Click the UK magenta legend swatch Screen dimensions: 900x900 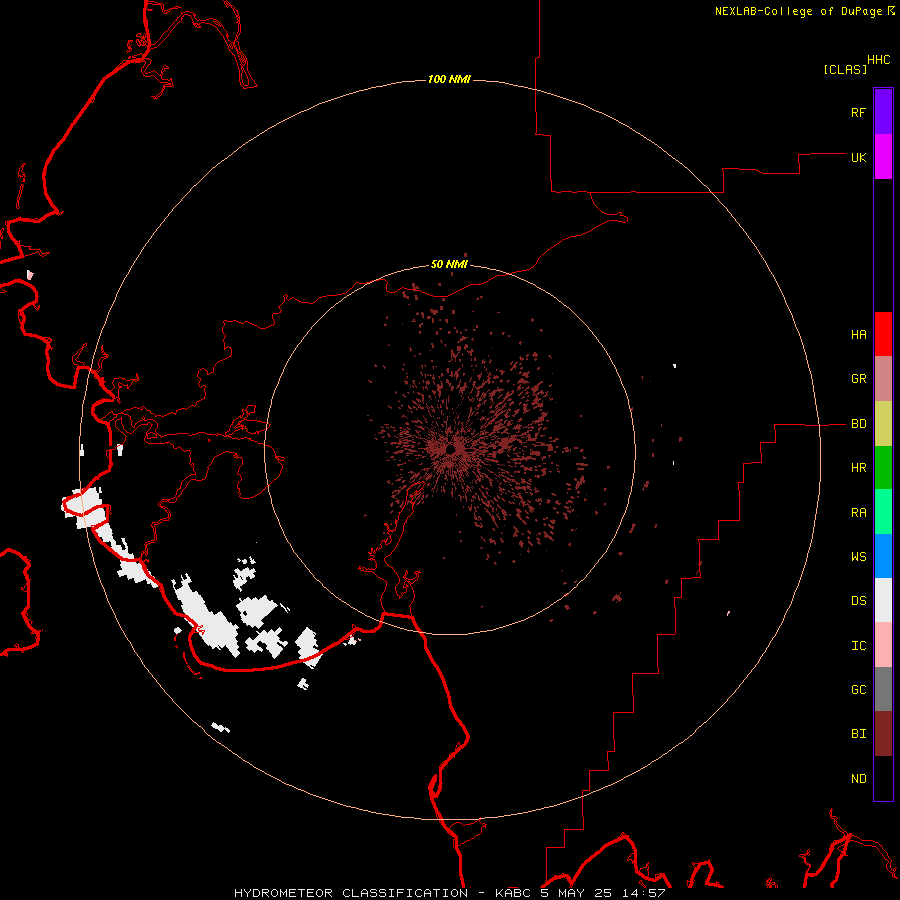883,157
